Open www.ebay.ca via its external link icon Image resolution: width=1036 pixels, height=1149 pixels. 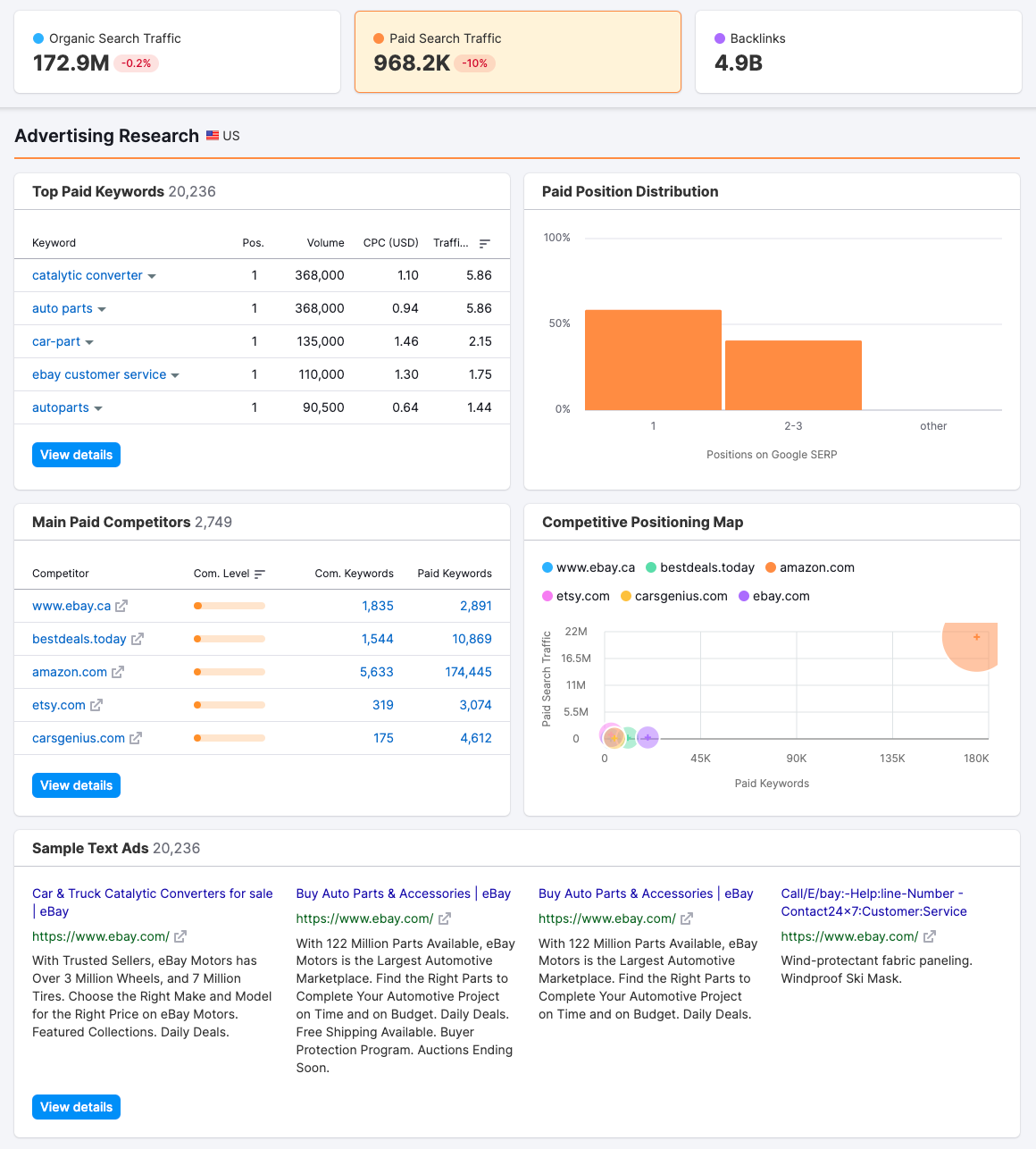(x=122, y=606)
